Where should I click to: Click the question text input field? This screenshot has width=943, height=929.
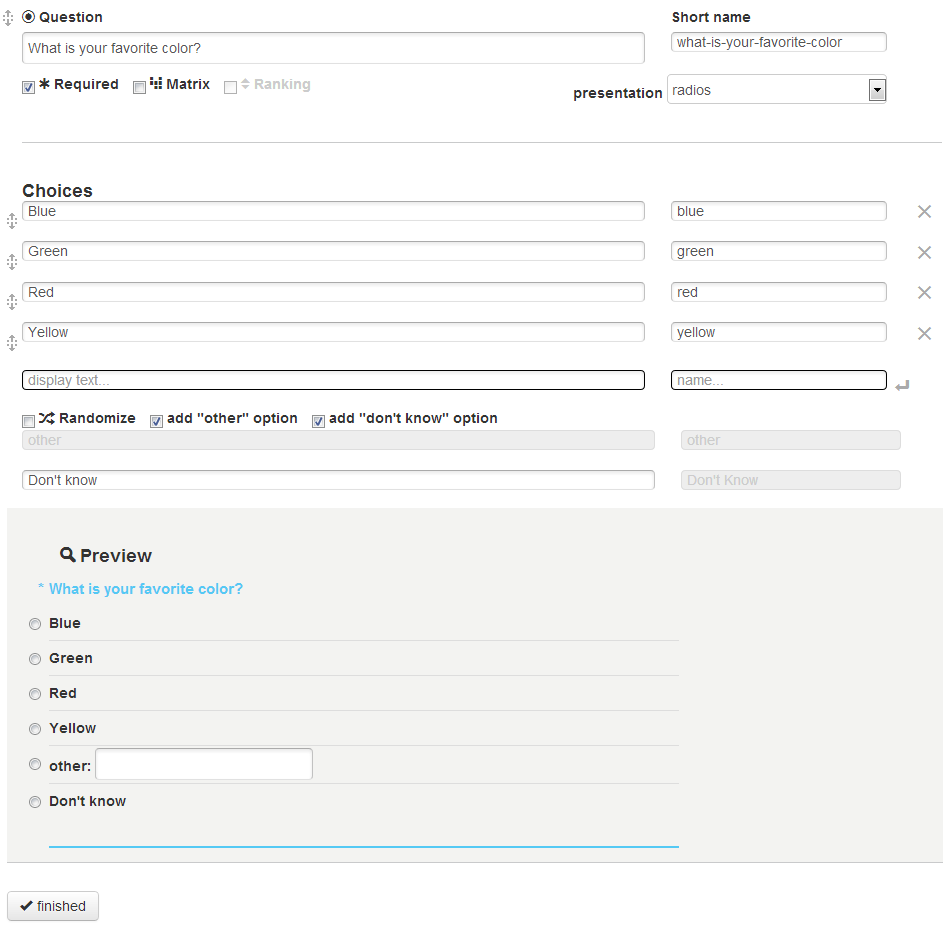pos(333,48)
